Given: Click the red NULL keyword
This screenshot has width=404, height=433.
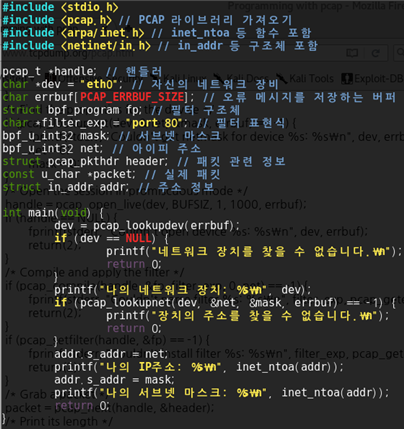Looking at the screenshot, I should click(138, 238).
